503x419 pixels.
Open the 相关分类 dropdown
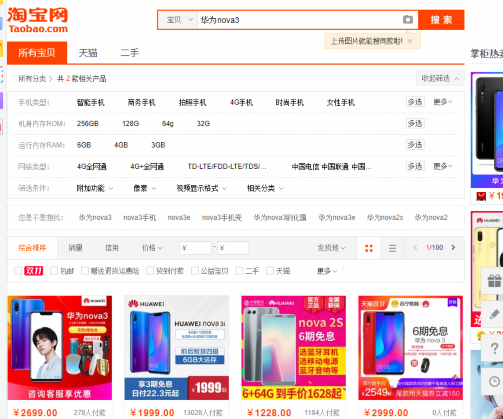[265, 188]
